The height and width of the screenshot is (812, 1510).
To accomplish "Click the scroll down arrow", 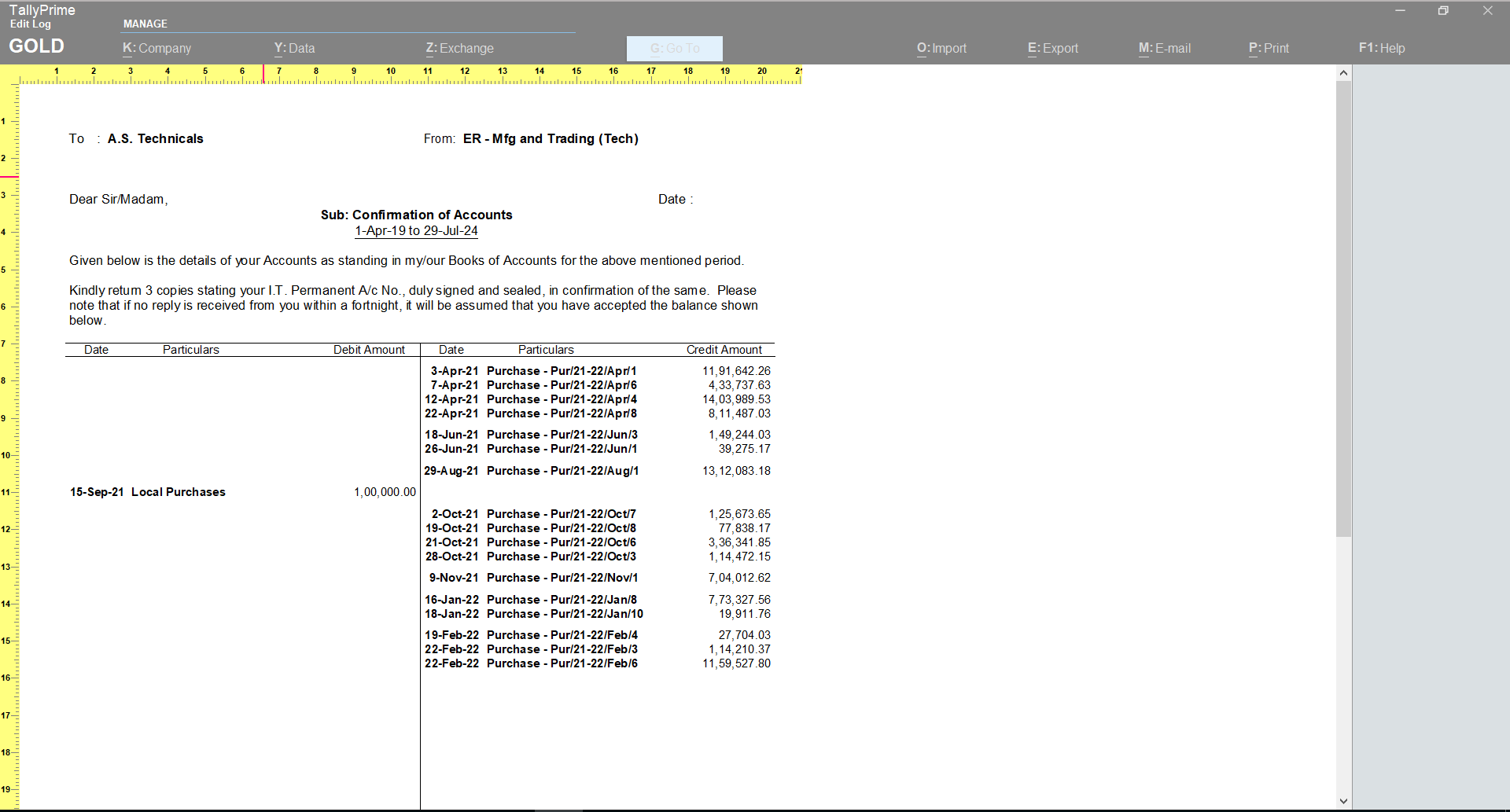I will [x=1343, y=801].
